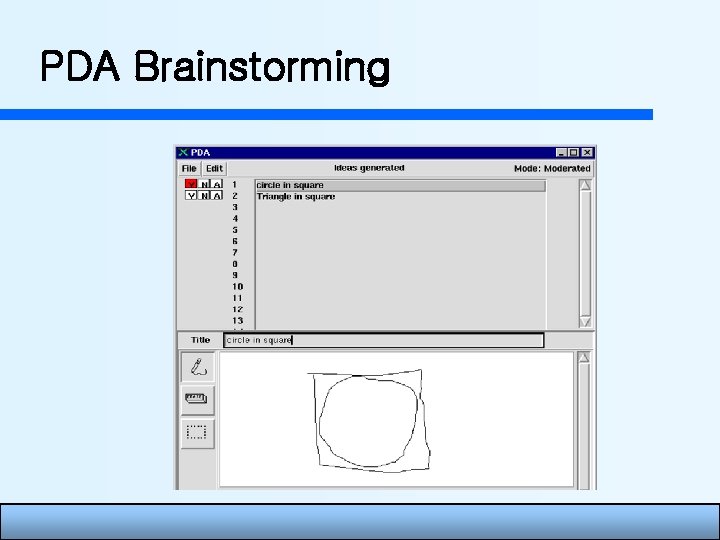Click the 'Title' label
The image size is (720, 540).
click(x=200, y=340)
